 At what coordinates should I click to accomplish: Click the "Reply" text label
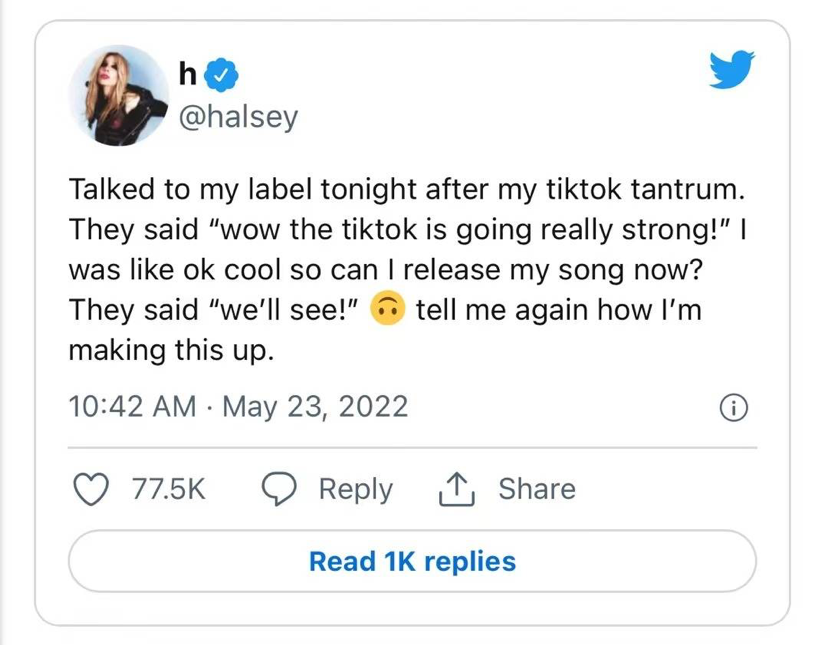click(355, 489)
